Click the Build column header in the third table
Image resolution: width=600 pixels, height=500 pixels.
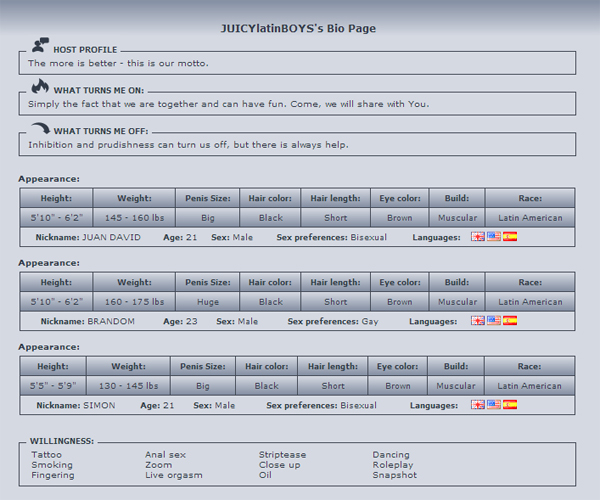pyautogui.click(x=456, y=366)
